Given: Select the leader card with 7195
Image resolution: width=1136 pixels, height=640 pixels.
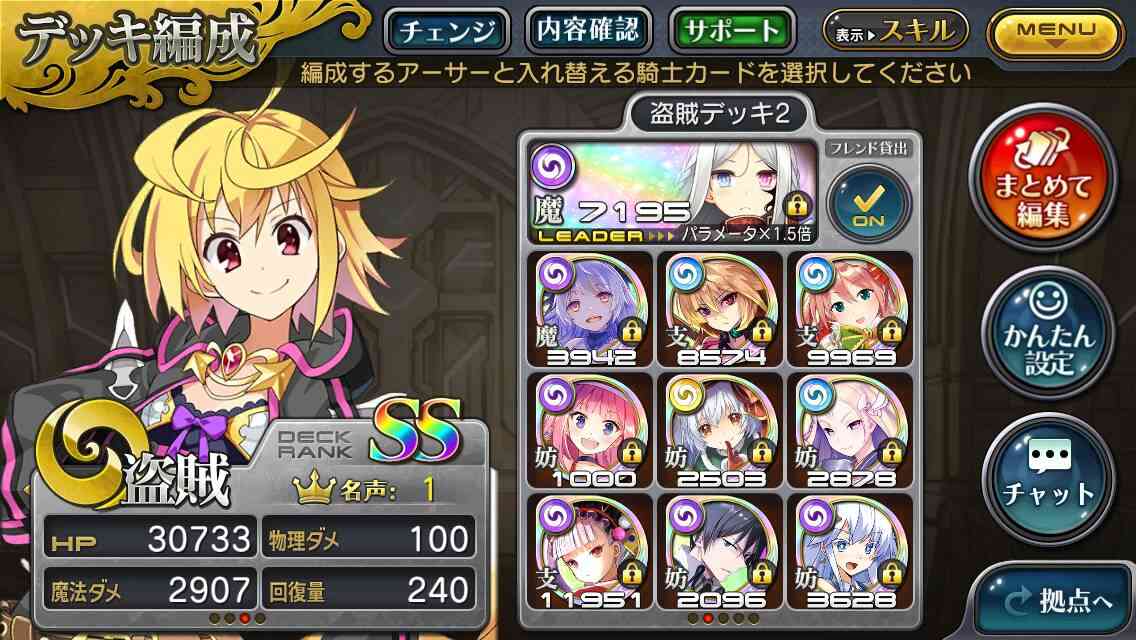Looking at the screenshot, I should point(672,192).
